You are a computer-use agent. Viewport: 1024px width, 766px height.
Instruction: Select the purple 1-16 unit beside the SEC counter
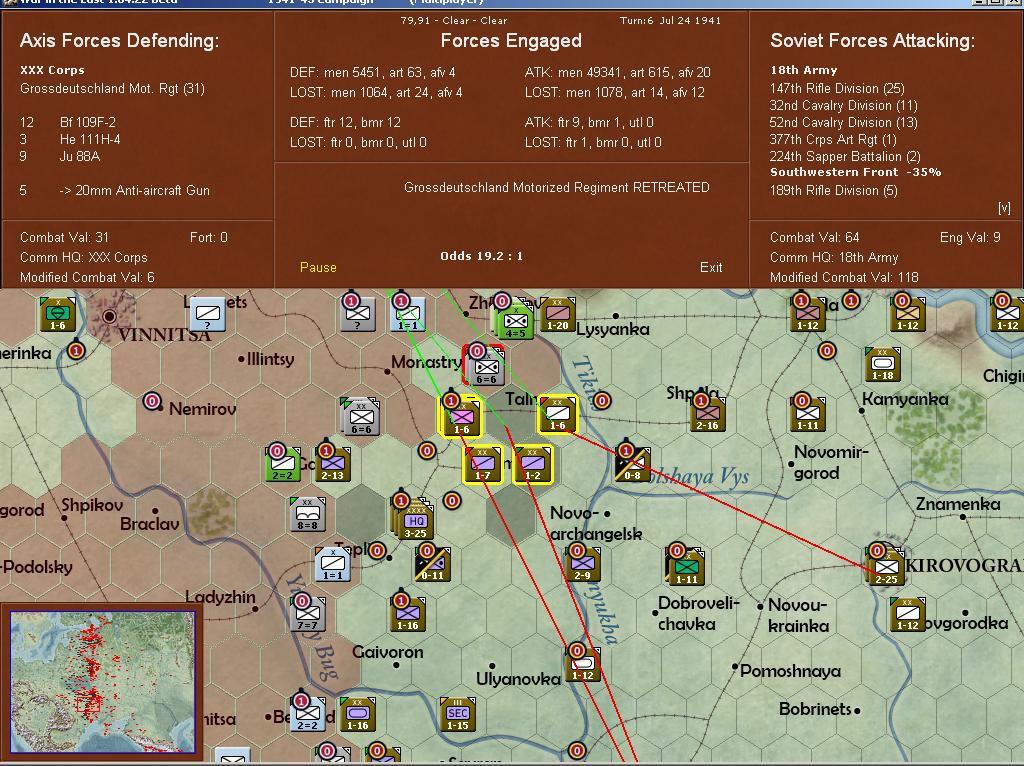[x=358, y=714]
